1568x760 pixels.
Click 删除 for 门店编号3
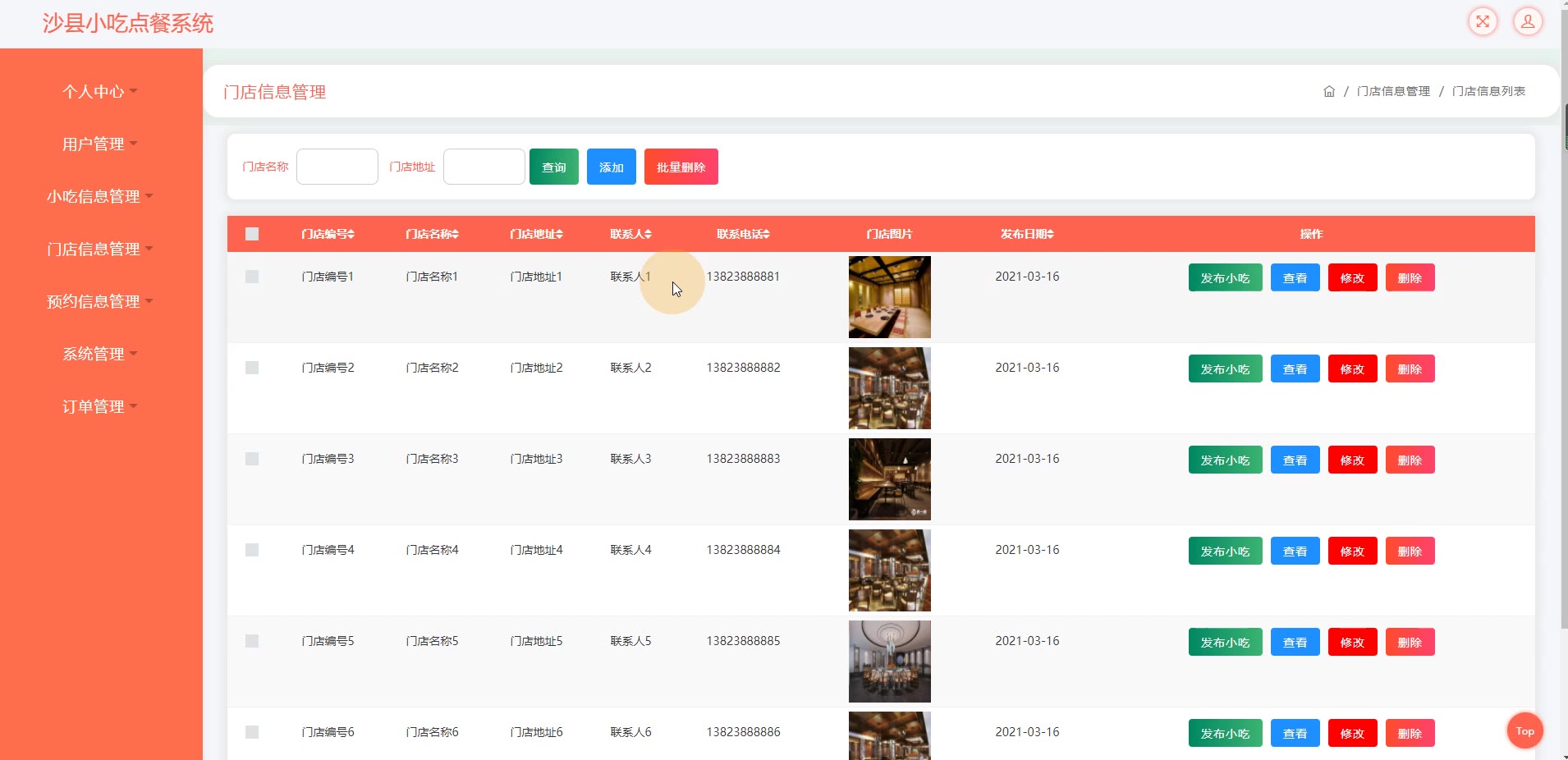coord(1410,460)
